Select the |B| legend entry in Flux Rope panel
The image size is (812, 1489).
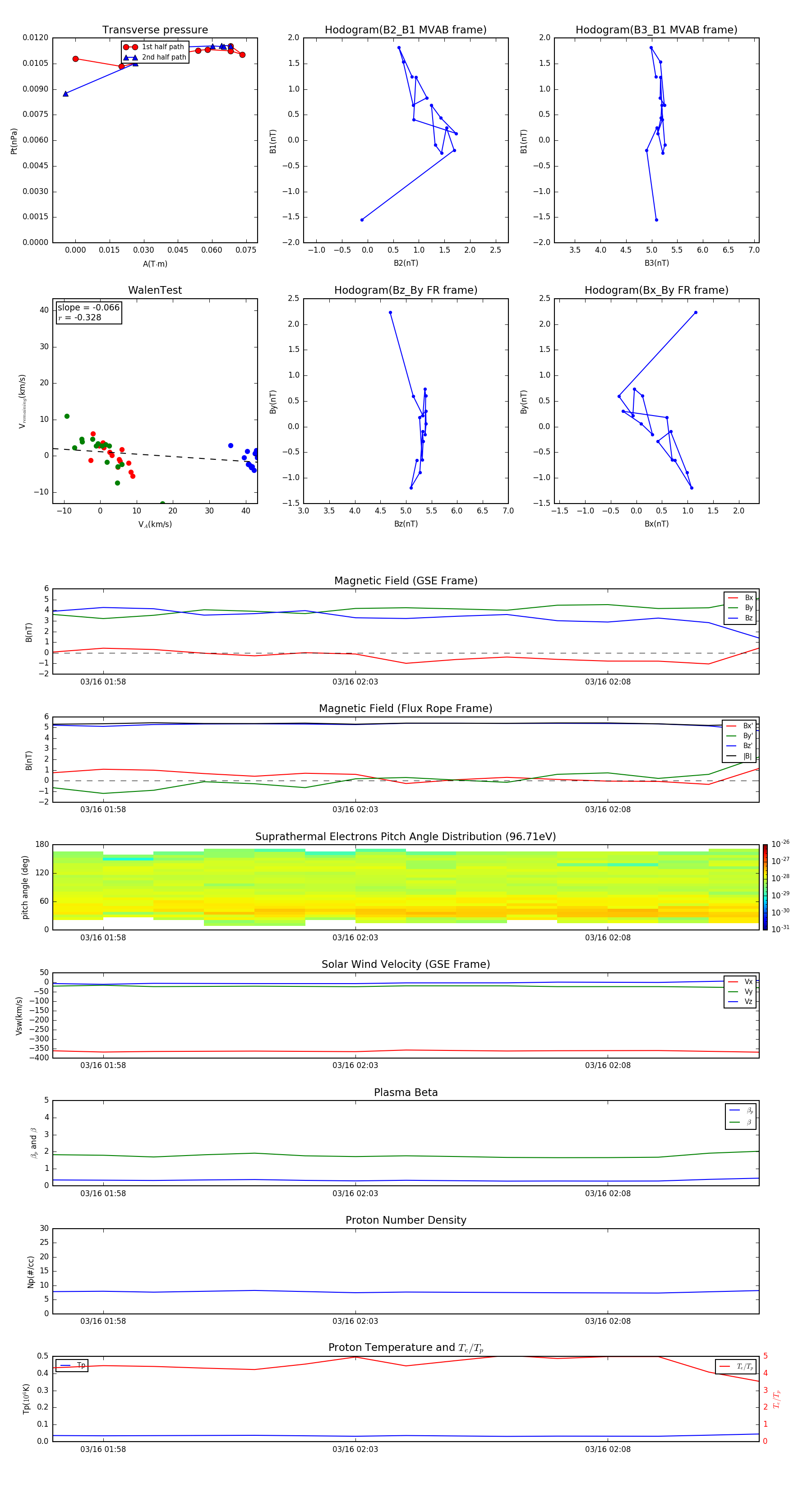[740, 756]
